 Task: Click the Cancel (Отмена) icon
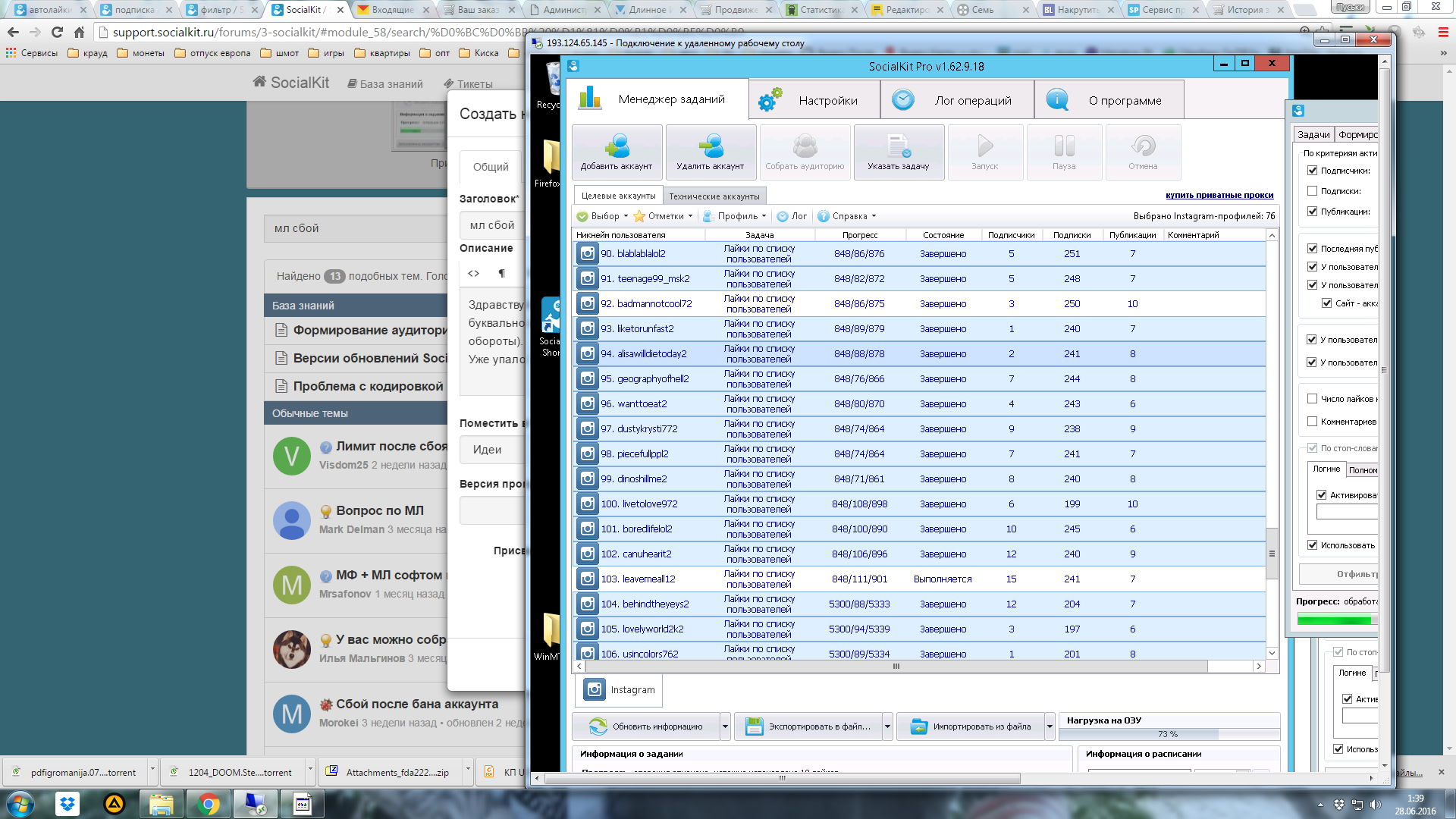pyautogui.click(x=1143, y=152)
